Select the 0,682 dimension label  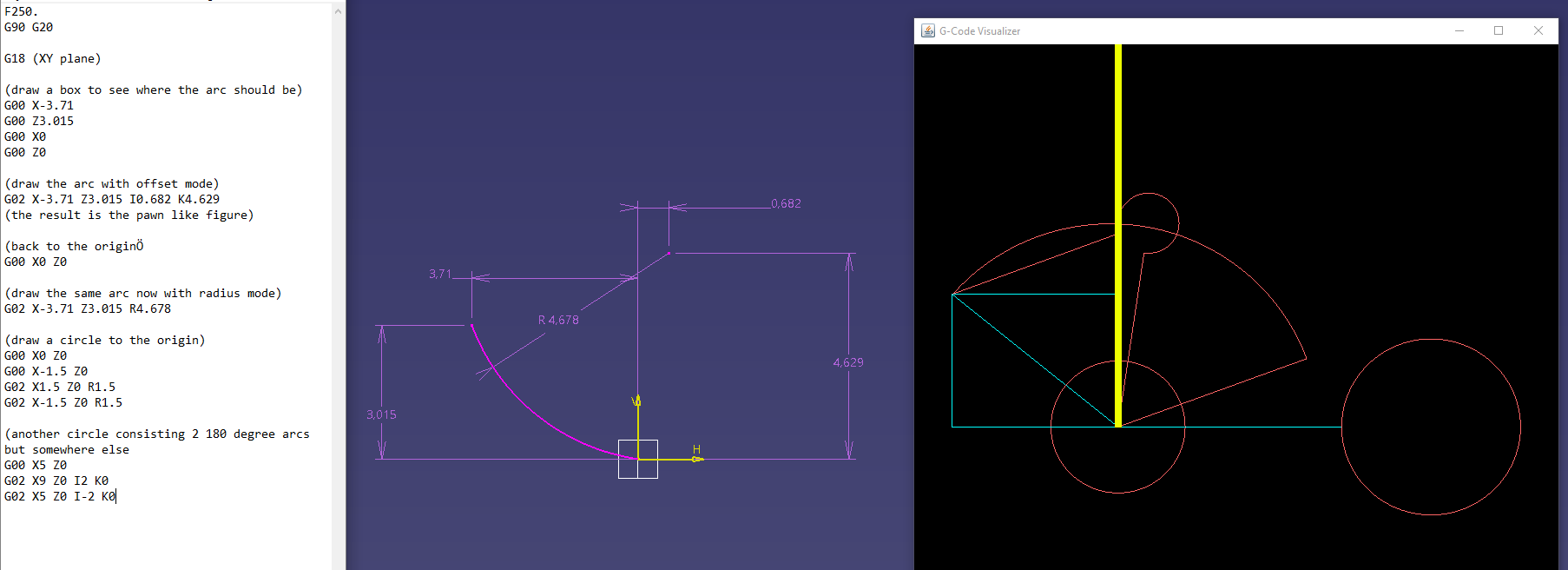[787, 203]
